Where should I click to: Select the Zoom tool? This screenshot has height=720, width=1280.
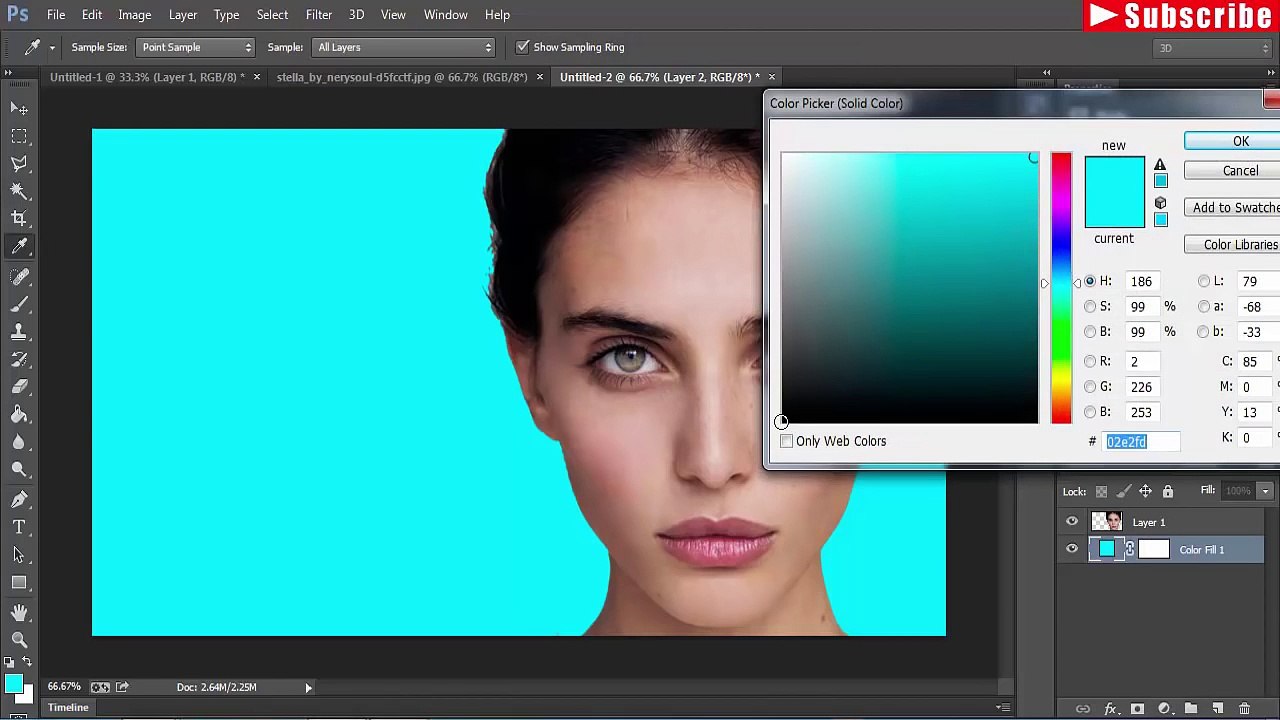[19, 640]
